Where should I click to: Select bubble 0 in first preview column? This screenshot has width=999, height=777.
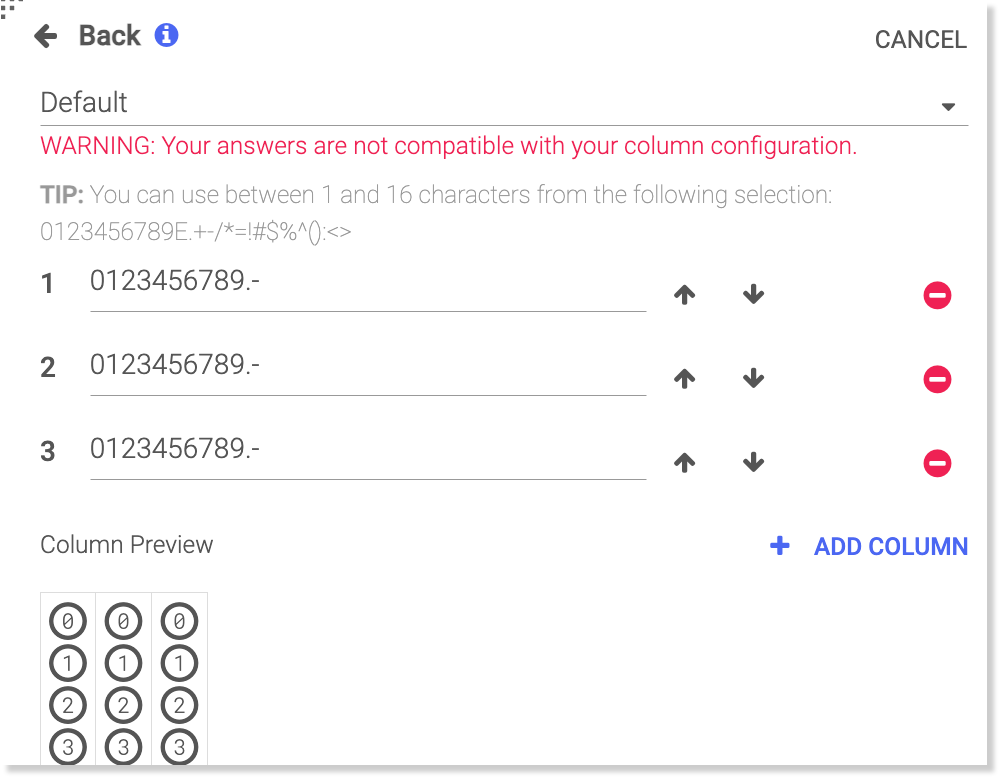point(68,622)
